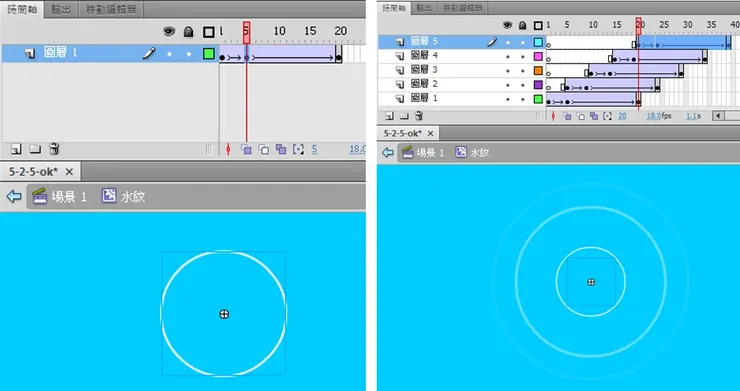Switch to 輸出 tab in left panel

[x=61, y=10]
